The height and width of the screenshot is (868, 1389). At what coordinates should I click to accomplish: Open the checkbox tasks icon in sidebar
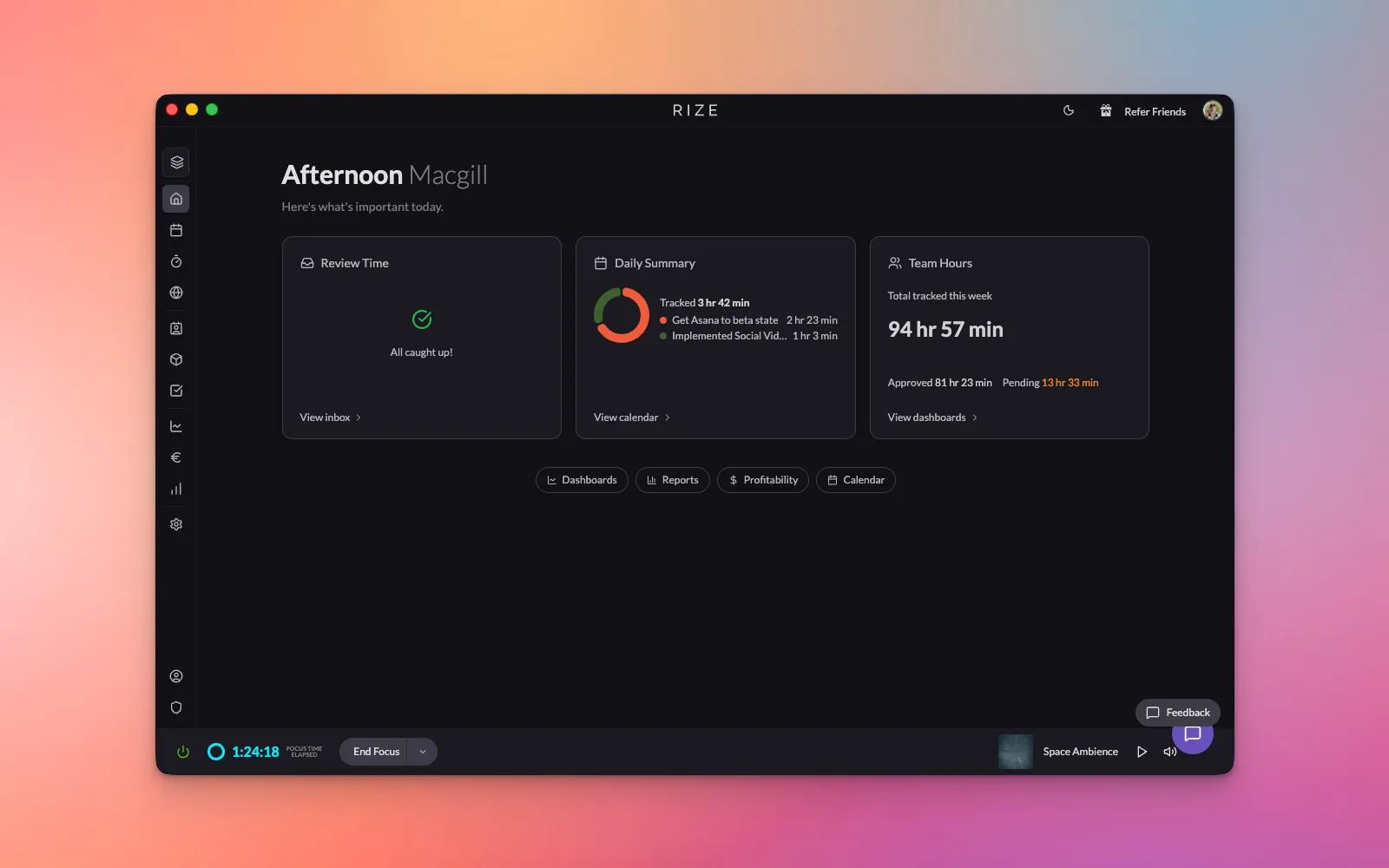176,391
